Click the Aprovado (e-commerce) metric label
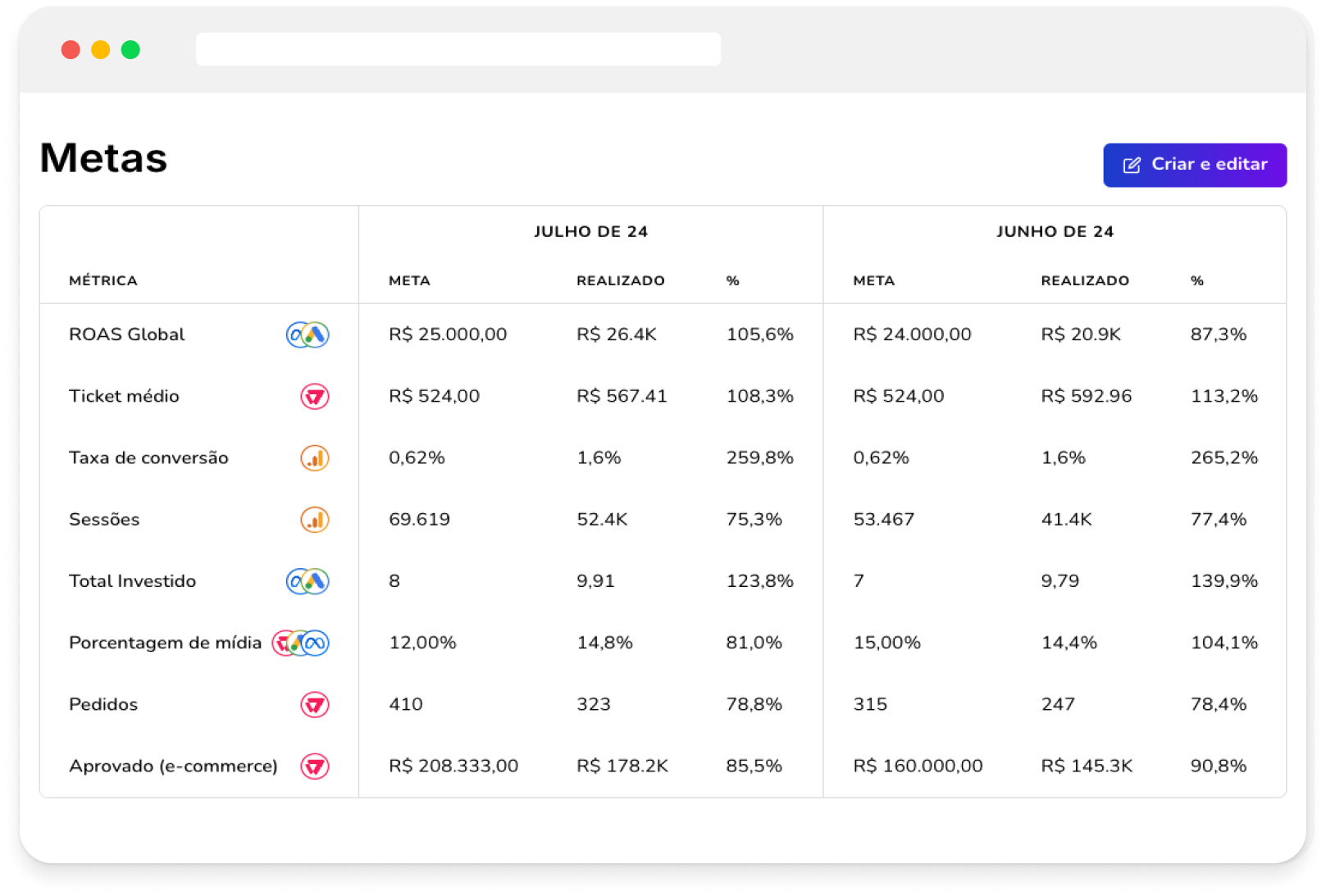This screenshot has height=896, width=1326. click(173, 766)
